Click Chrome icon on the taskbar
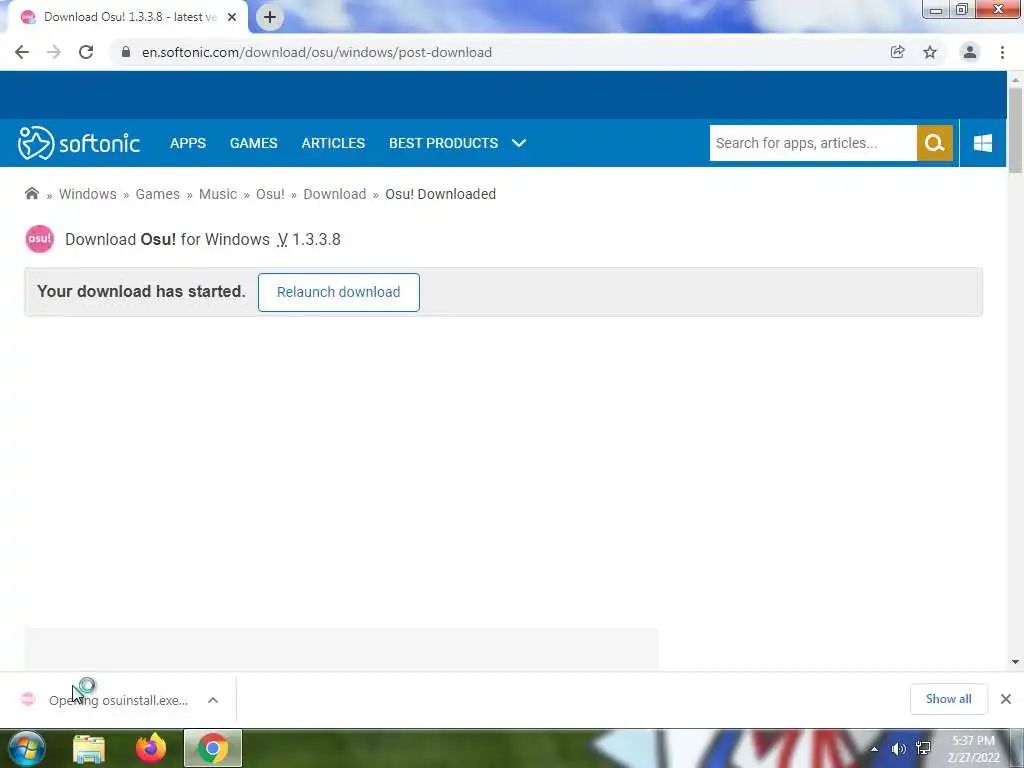The image size is (1024, 768). pyautogui.click(x=213, y=748)
